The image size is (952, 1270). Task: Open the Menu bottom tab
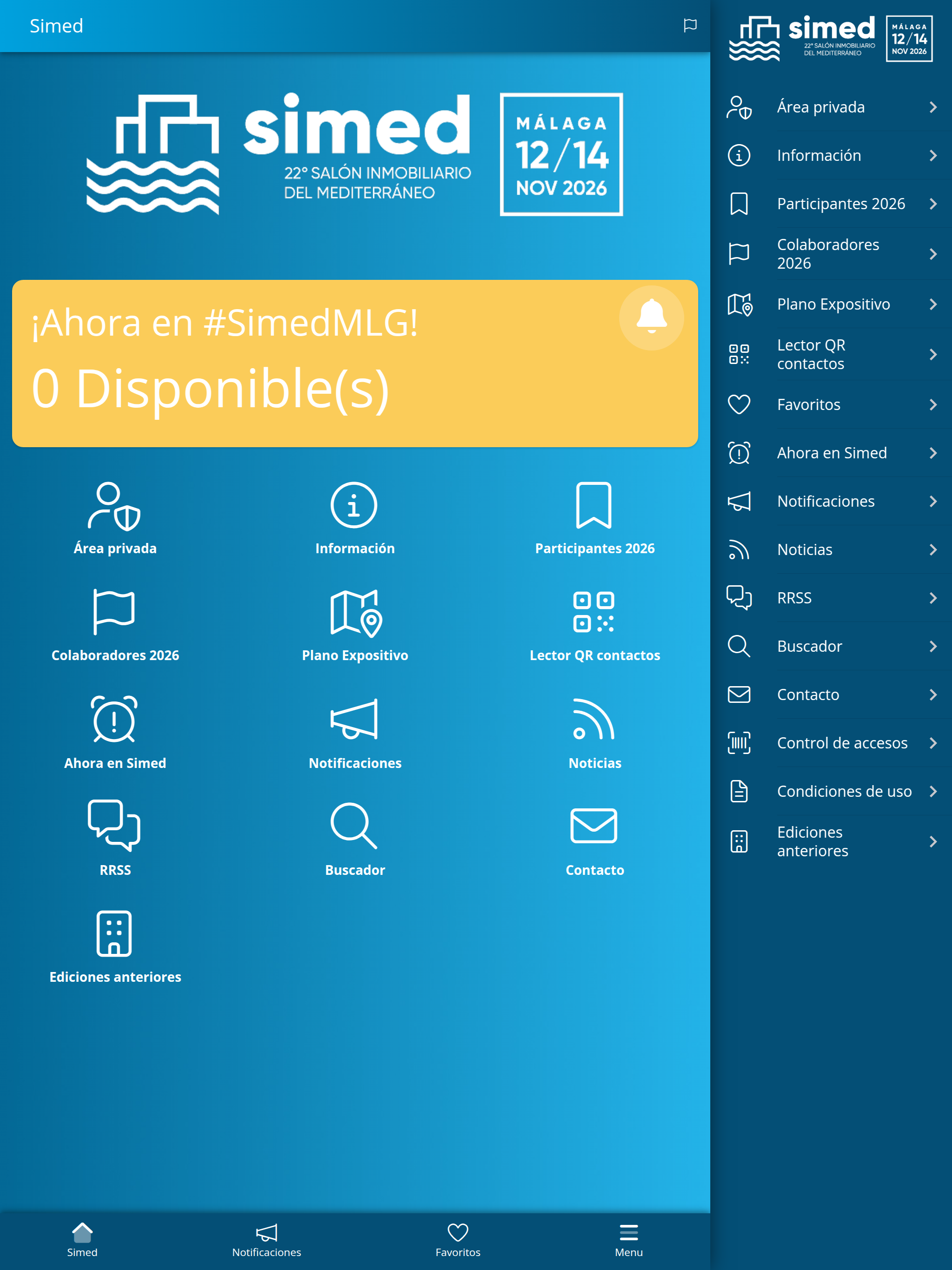click(x=629, y=1240)
